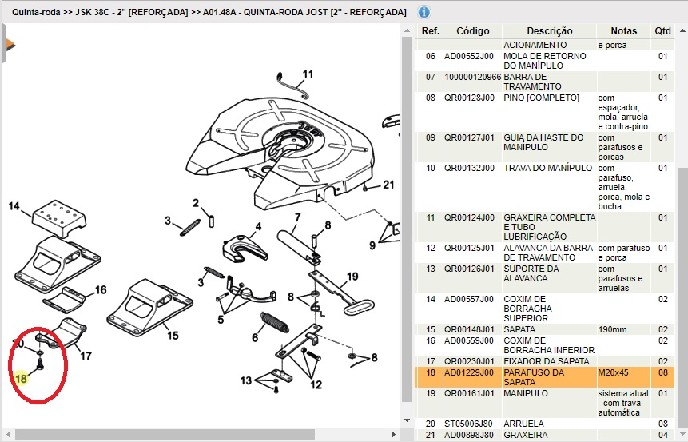
Task: Click callout 15 on the diagram
Action: click(173, 336)
